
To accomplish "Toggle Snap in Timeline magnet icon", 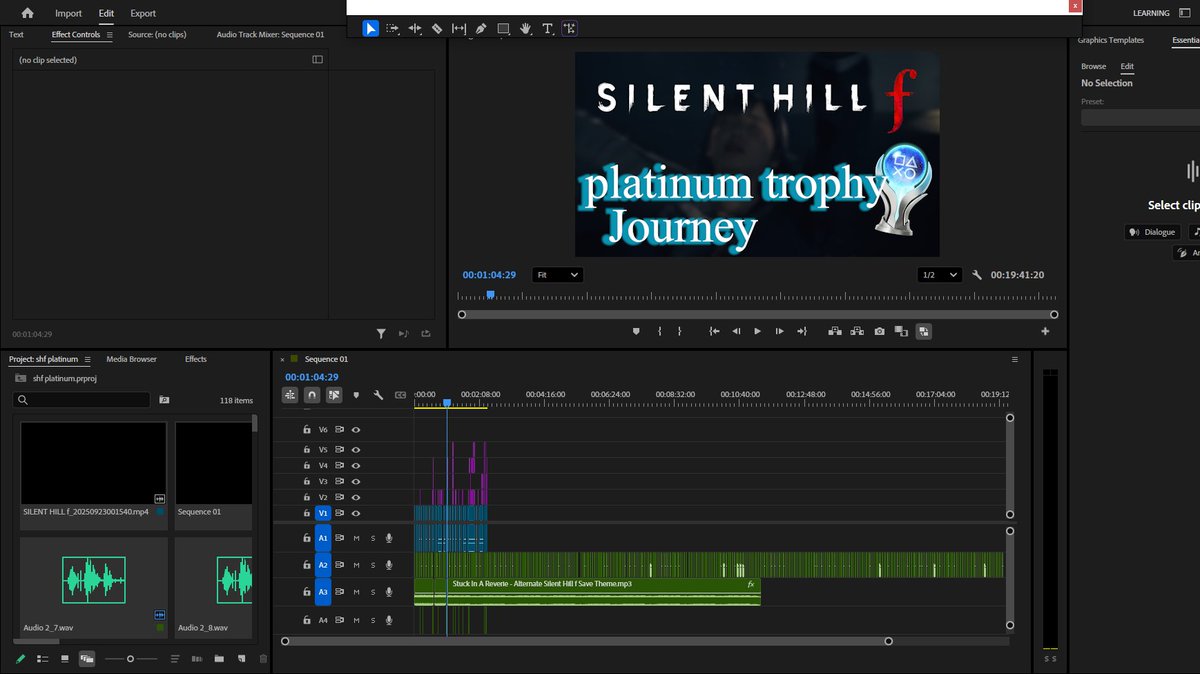I will pos(312,395).
